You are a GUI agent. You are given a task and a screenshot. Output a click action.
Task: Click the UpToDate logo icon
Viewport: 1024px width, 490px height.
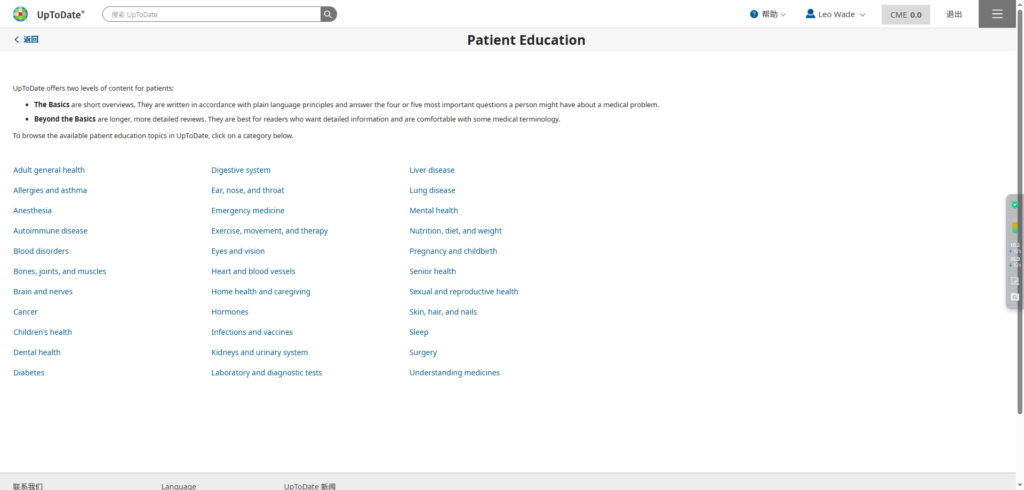coord(20,14)
